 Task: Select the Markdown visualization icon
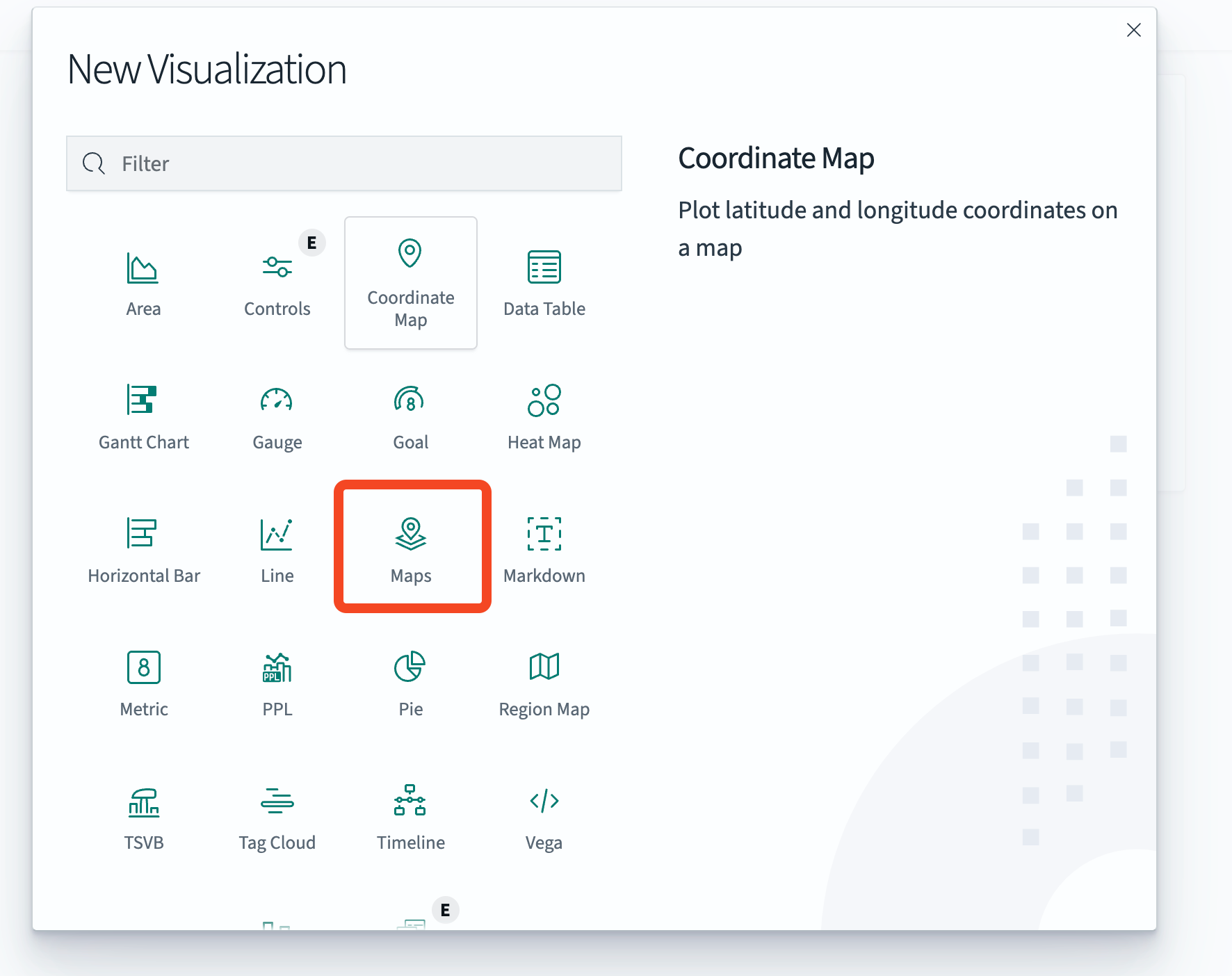click(x=544, y=534)
